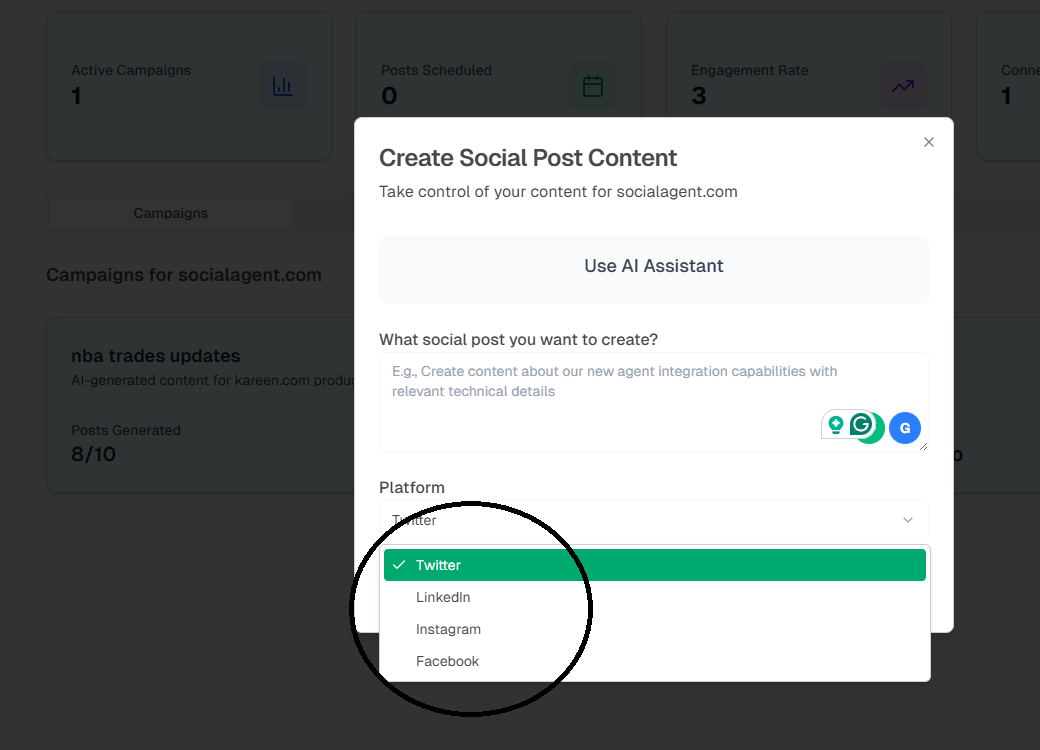Select the Facebook platform option
The image size is (1040, 750).
447,661
